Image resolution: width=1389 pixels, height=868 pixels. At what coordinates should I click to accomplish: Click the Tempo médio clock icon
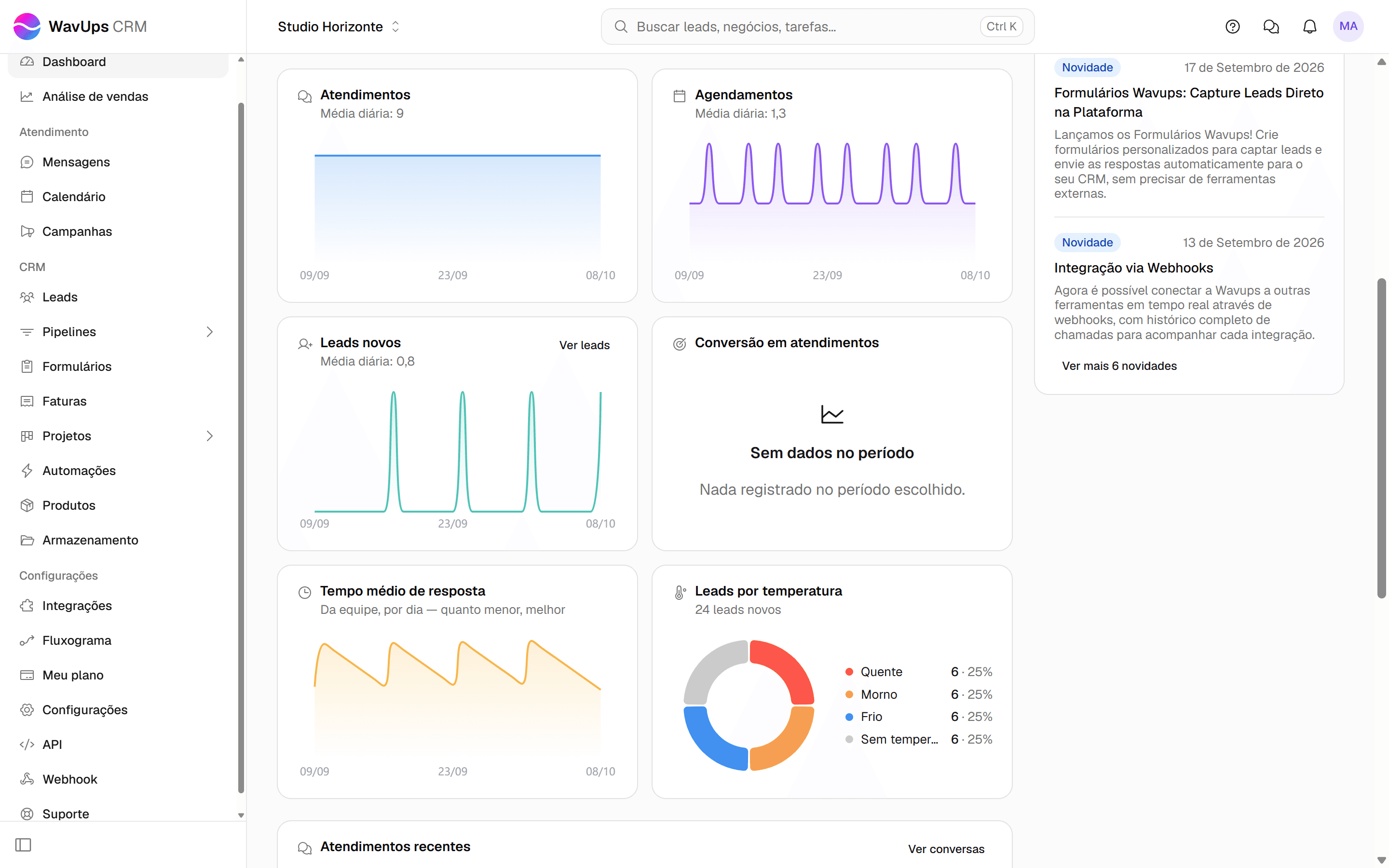coord(305,592)
